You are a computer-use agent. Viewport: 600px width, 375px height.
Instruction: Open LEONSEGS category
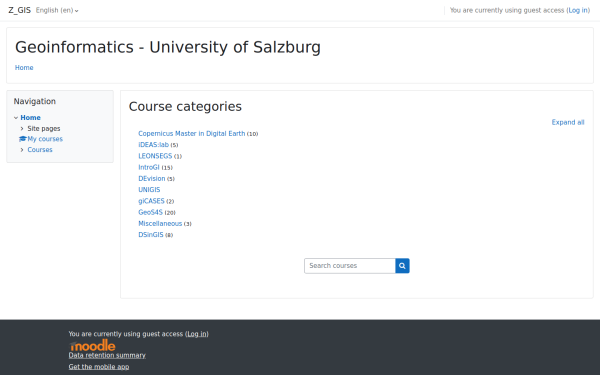[155, 156]
